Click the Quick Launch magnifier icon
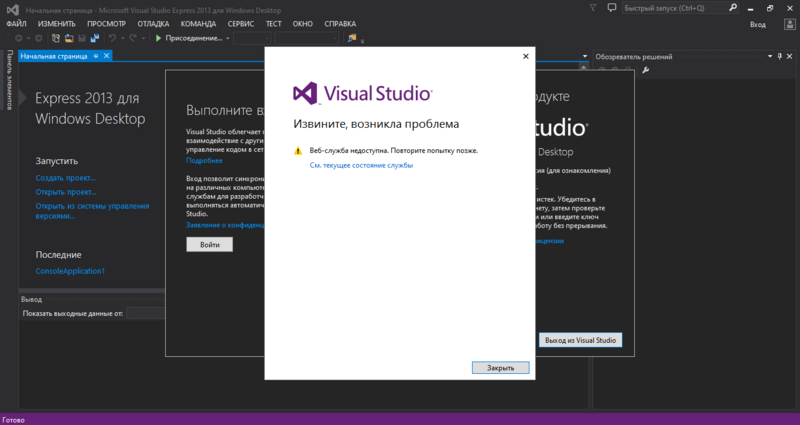 click(x=733, y=8)
